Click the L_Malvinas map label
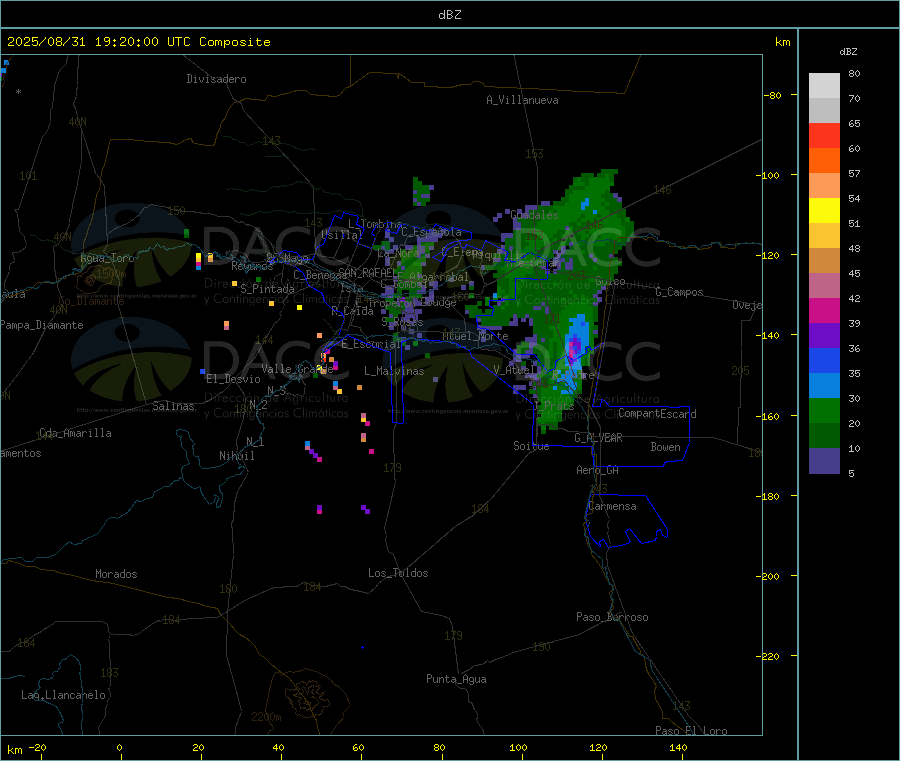 click(x=394, y=371)
